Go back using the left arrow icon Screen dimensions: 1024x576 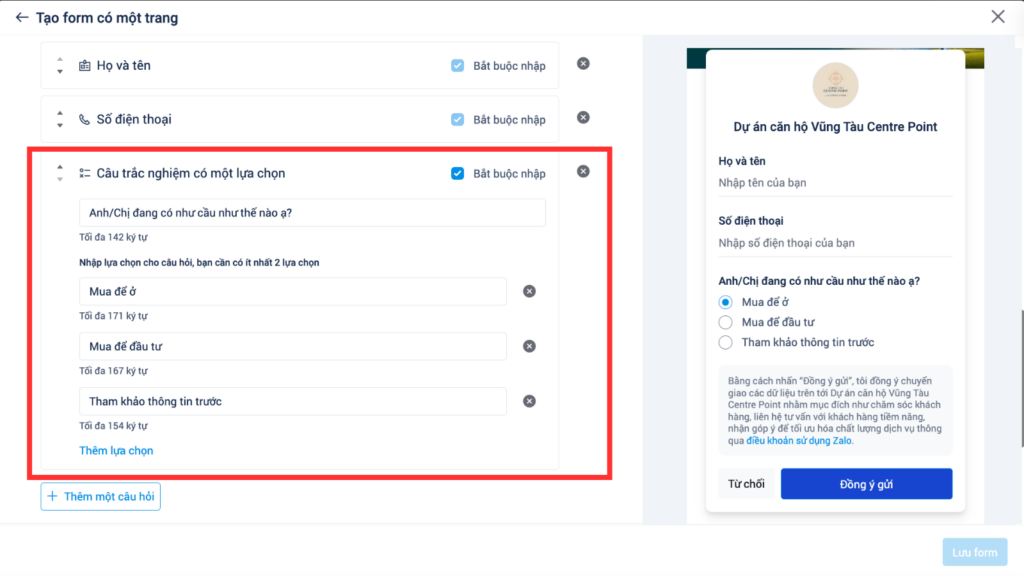(22, 18)
